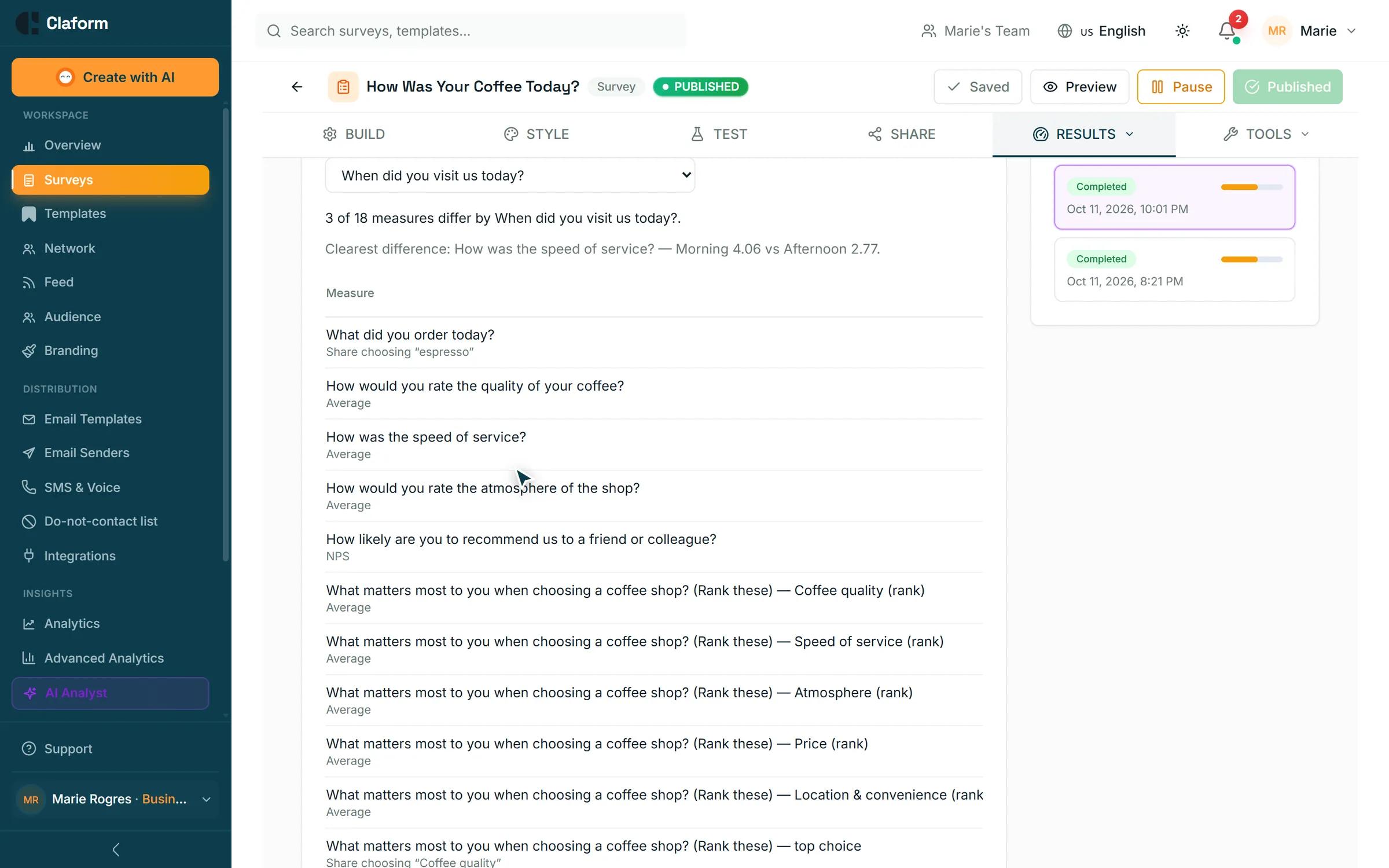The image size is (1389, 868).
Task: Click the Preview button
Action: [1079, 87]
